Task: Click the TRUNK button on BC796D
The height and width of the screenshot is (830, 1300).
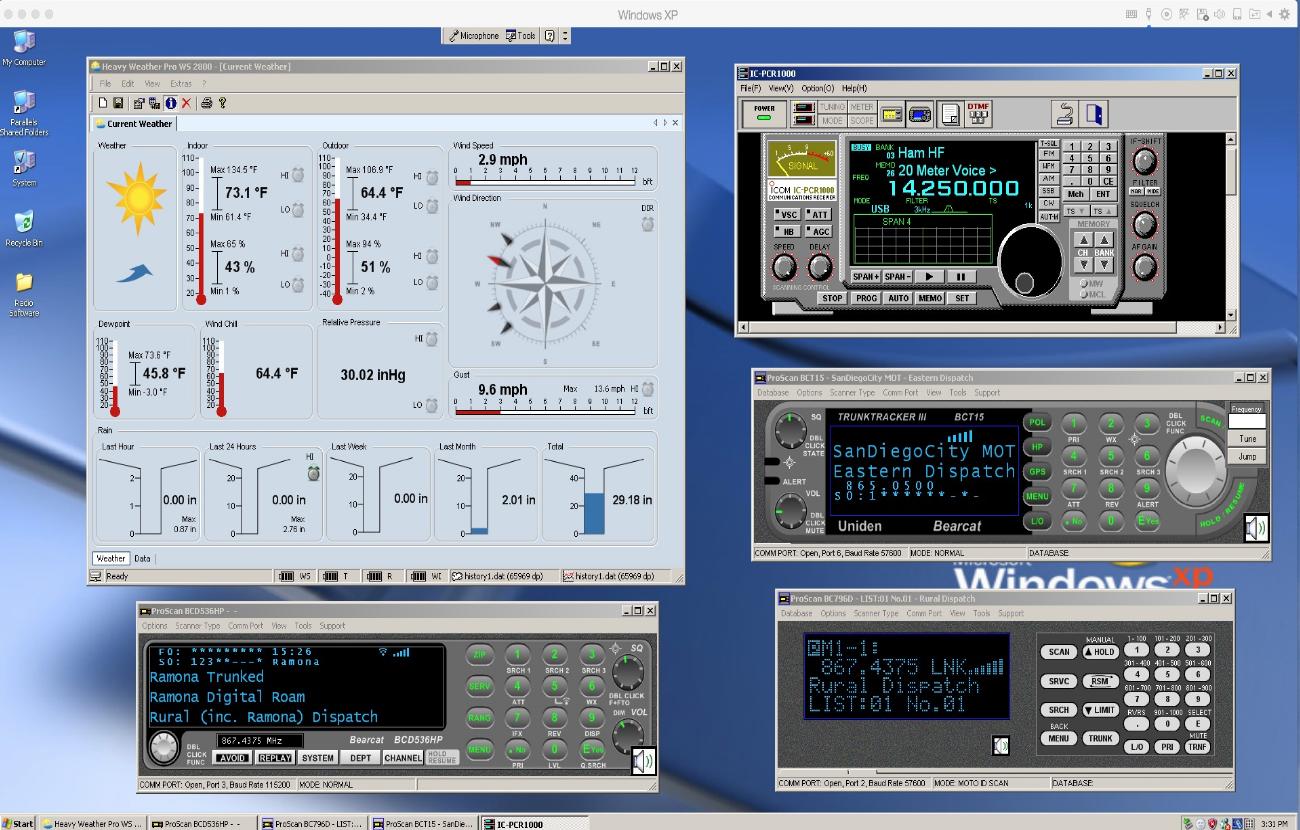Action: [x=1101, y=738]
